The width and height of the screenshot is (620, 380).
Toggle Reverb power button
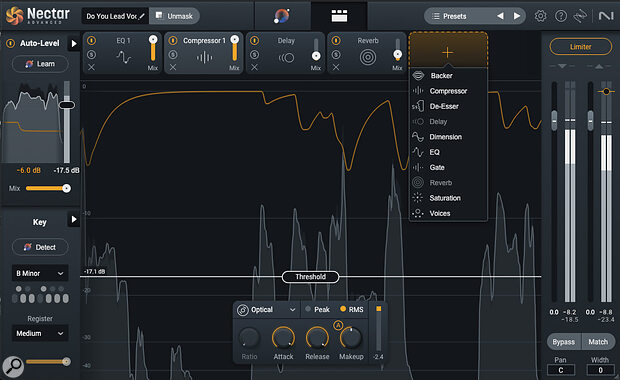point(336,40)
